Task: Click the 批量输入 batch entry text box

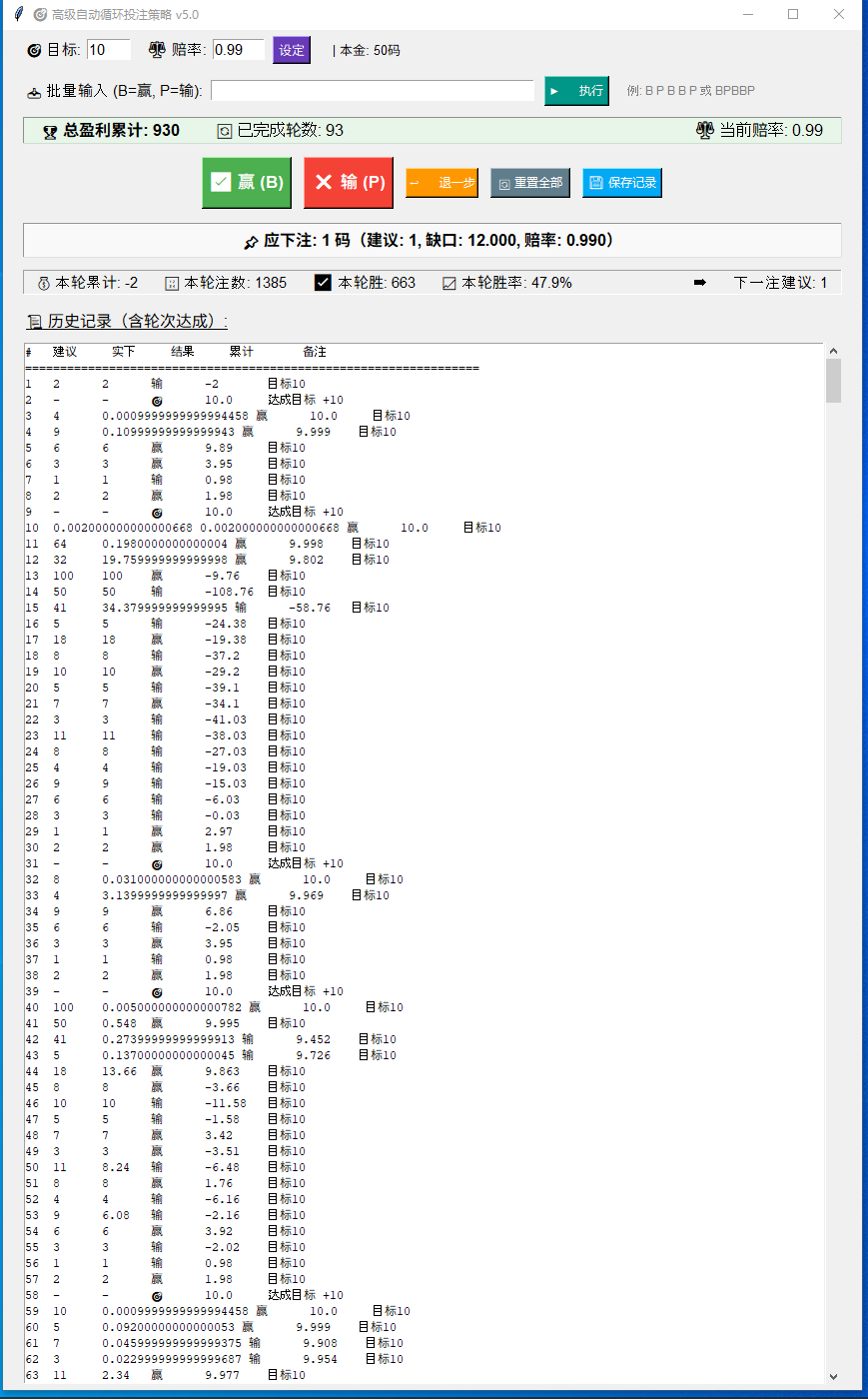Action: pos(372,91)
